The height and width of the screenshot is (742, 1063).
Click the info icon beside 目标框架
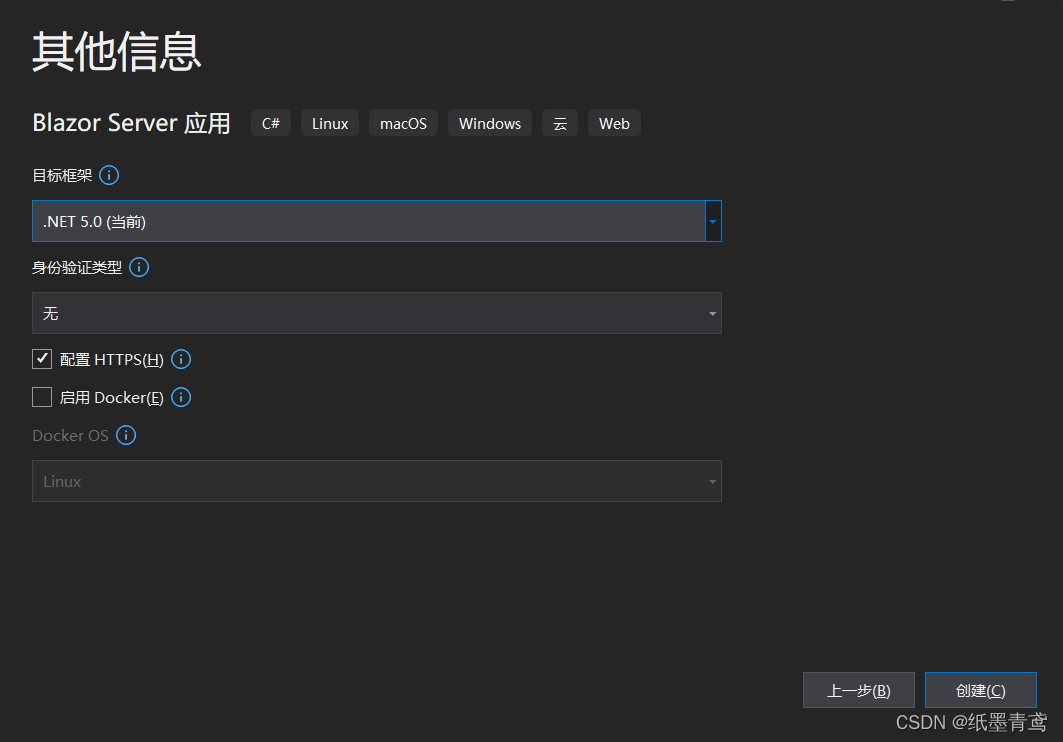[x=109, y=176]
